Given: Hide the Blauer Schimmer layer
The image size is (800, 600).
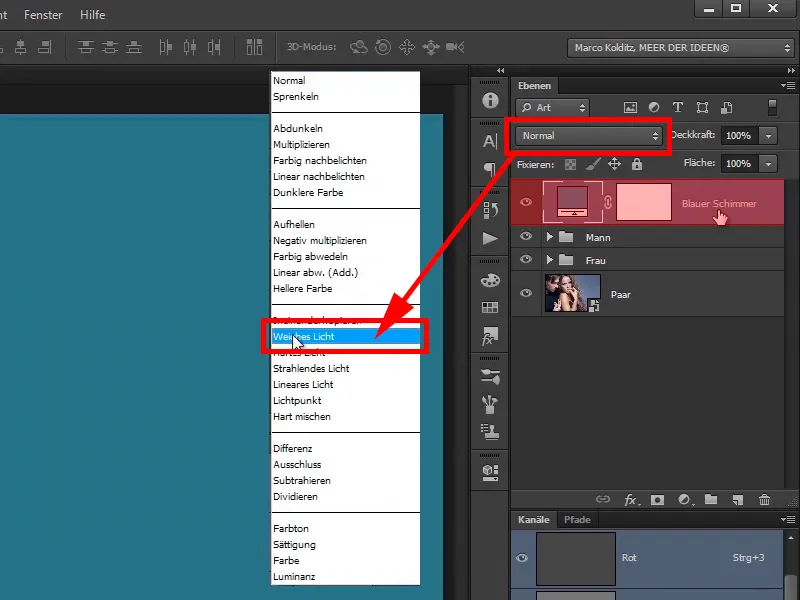Looking at the screenshot, I should pyautogui.click(x=526, y=202).
